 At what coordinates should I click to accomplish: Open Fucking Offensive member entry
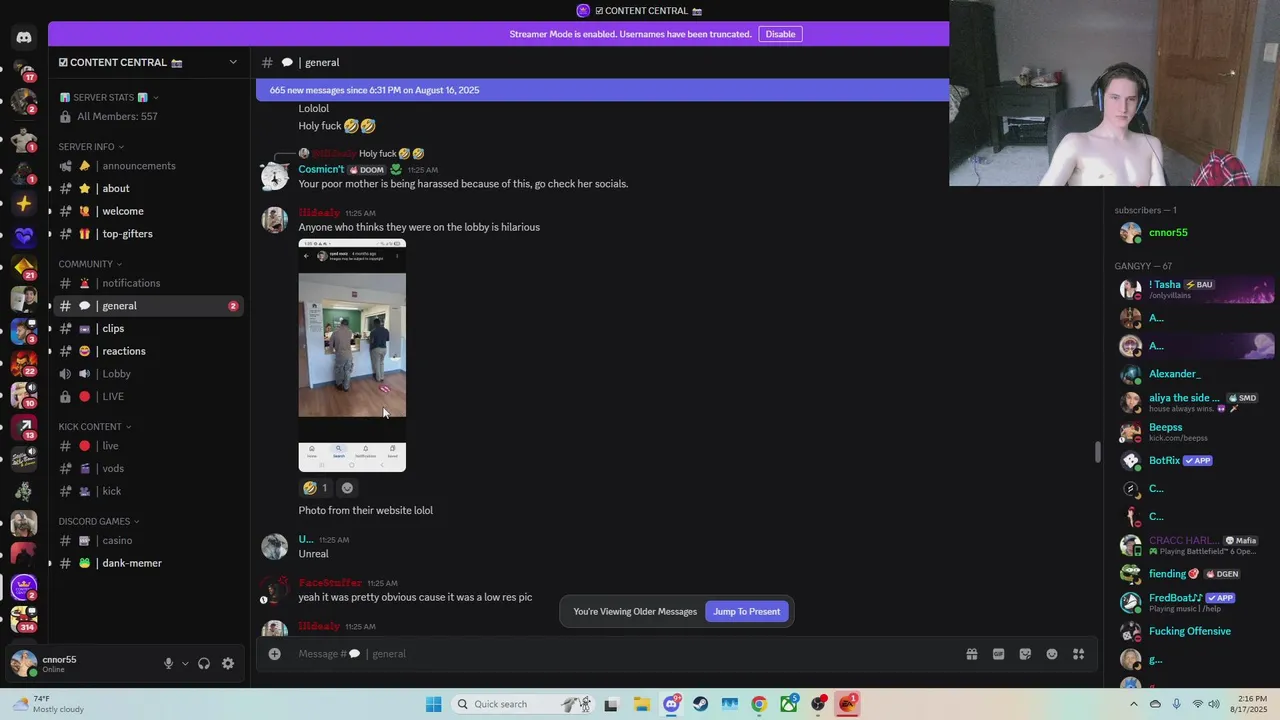(x=1194, y=631)
